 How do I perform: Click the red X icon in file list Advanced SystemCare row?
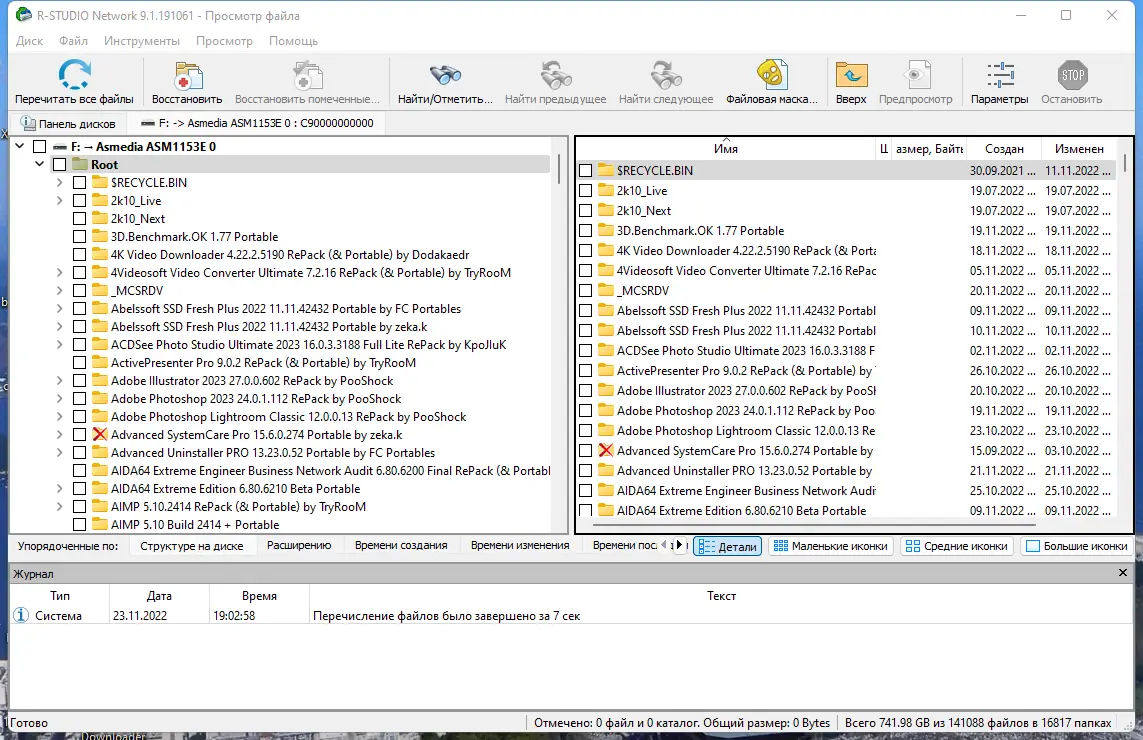coord(606,451)
